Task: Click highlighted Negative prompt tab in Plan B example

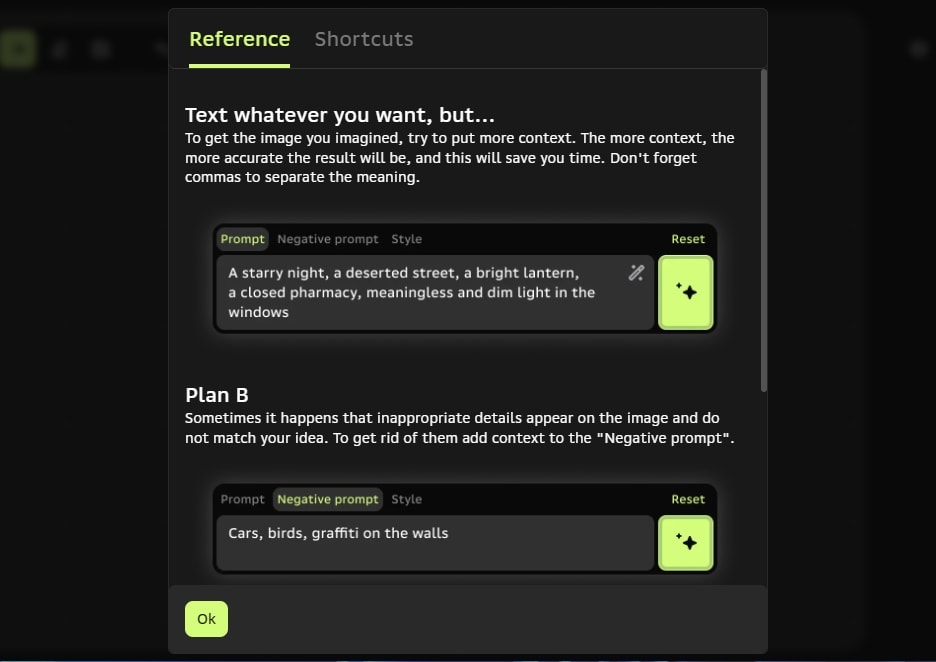Action: (x=328, y=499)
